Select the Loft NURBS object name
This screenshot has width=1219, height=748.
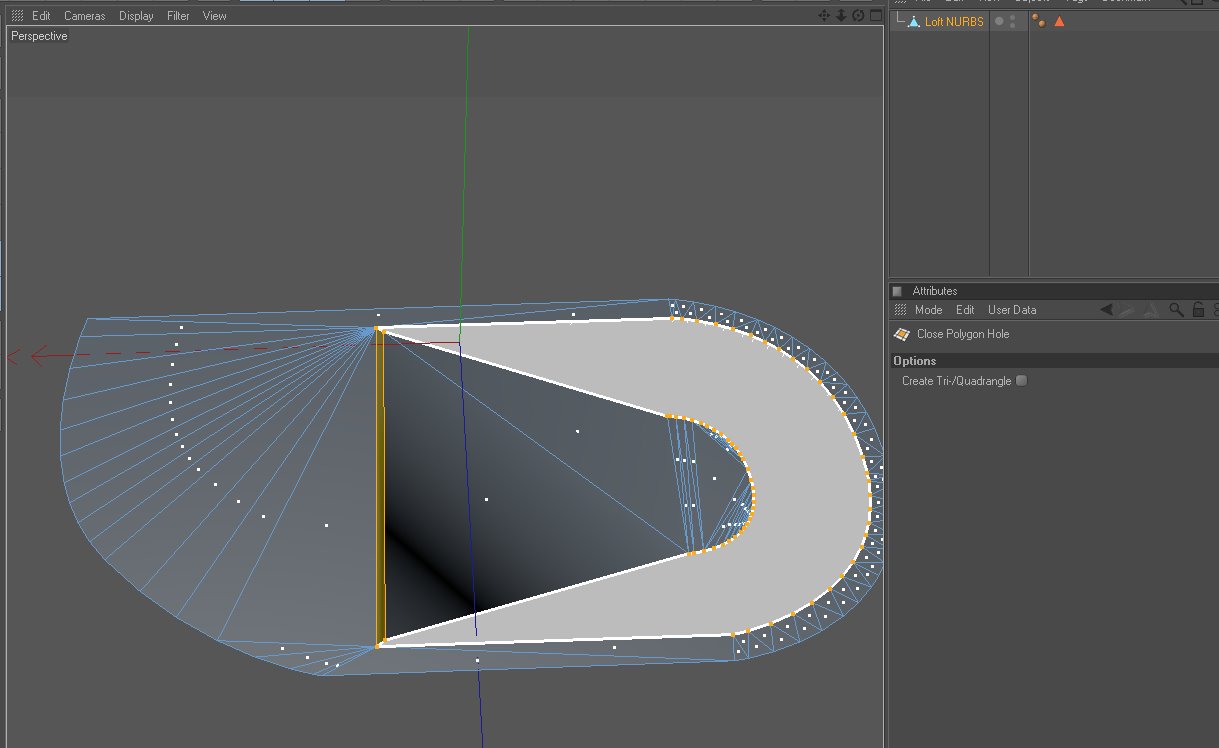(x=953, y=21)
